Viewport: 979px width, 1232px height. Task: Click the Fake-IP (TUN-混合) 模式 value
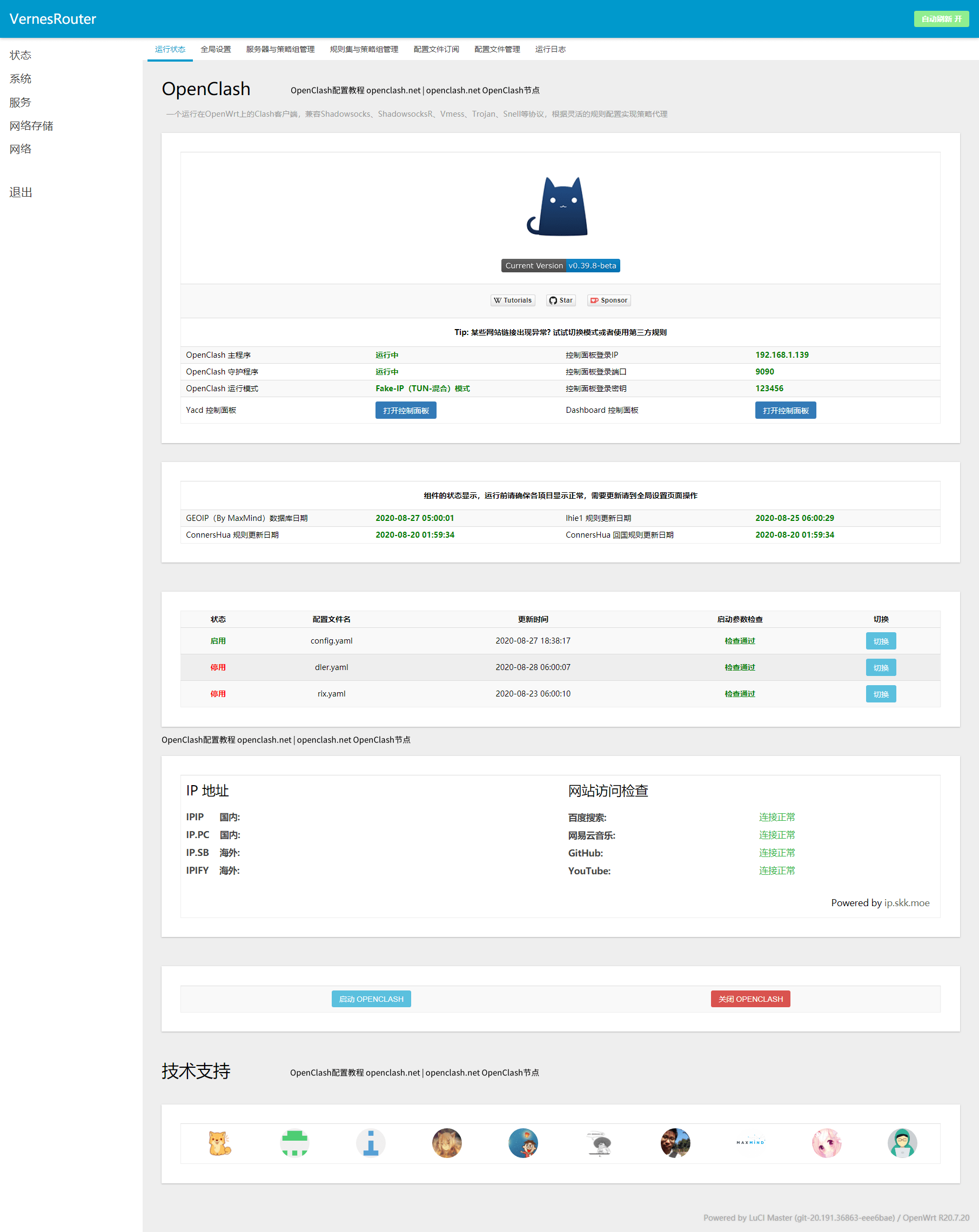pos(423,389)
